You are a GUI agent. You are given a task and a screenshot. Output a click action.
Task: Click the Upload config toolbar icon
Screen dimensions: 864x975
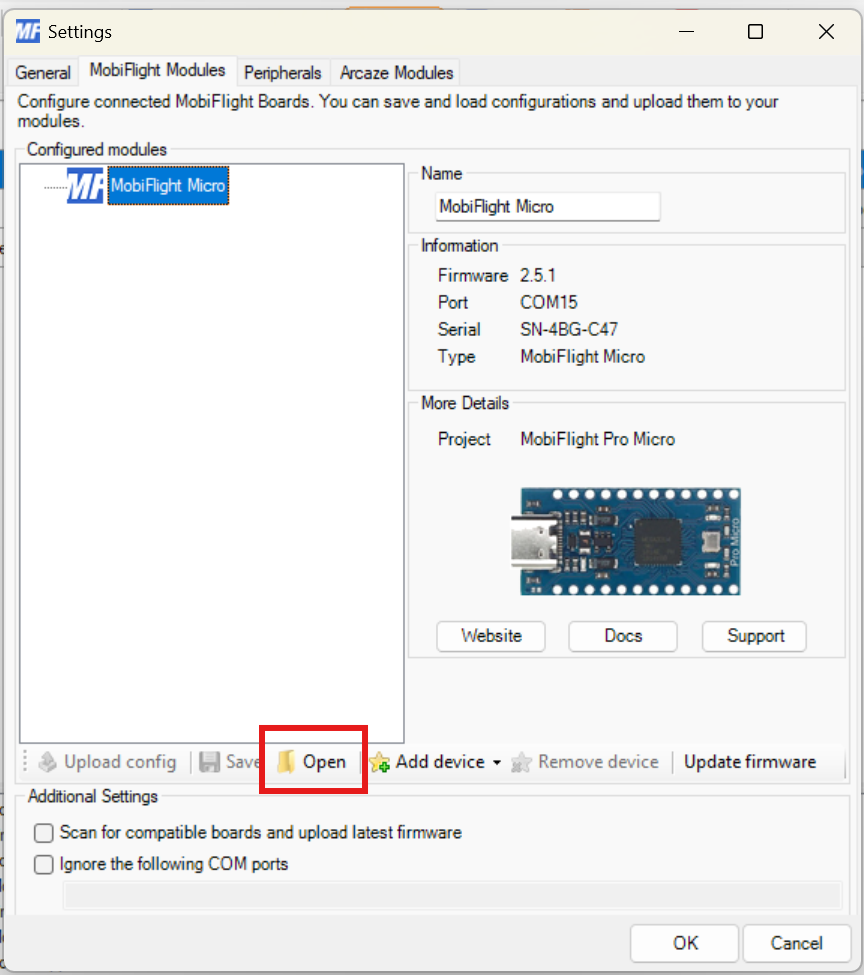47,762
